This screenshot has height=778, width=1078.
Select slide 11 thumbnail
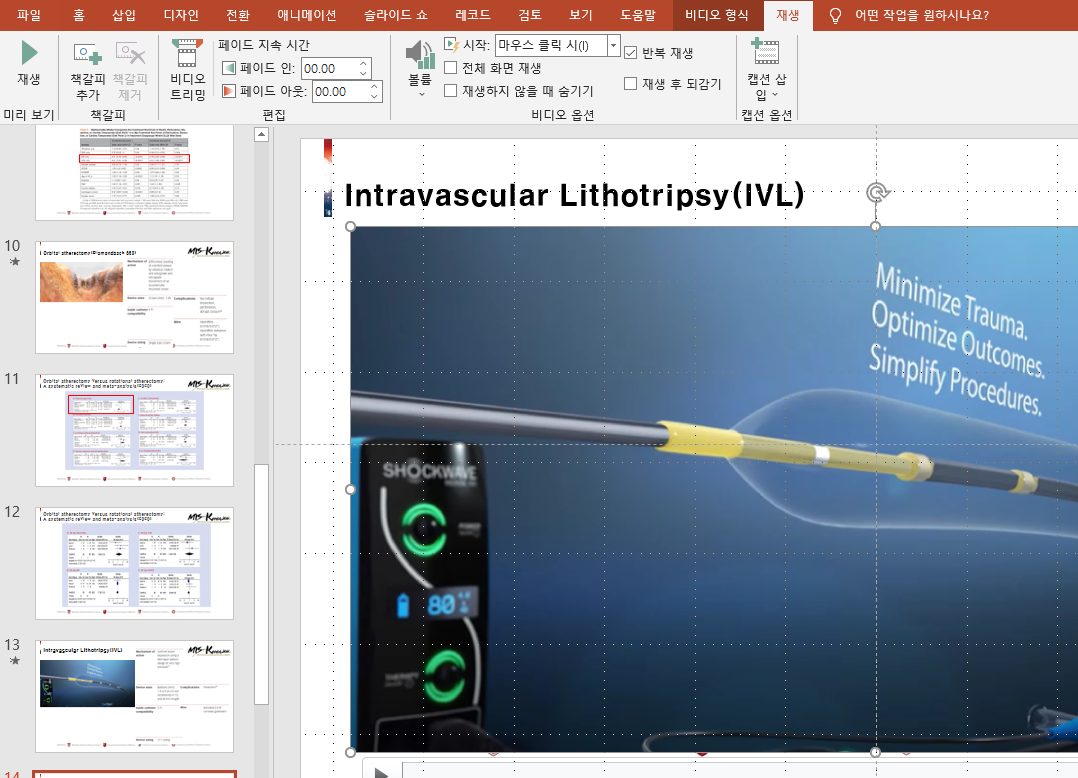135,430
